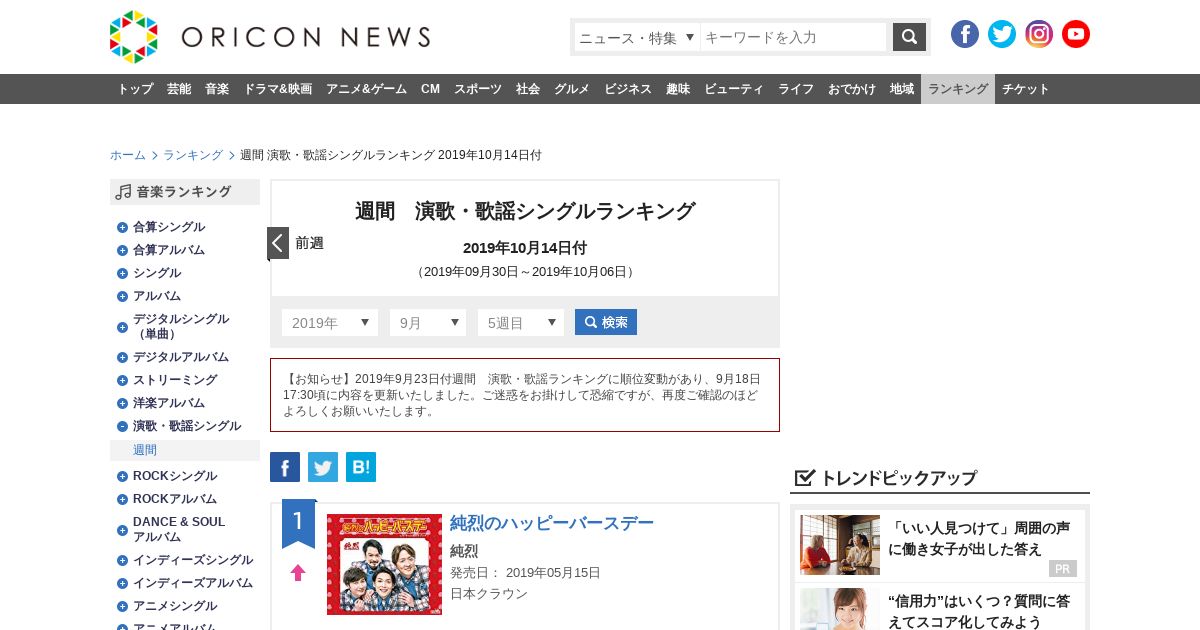Open the 2019年 year dropdown
This screenshot has width=1200, height=630.
pyautogui.click(x=330, y=323)
